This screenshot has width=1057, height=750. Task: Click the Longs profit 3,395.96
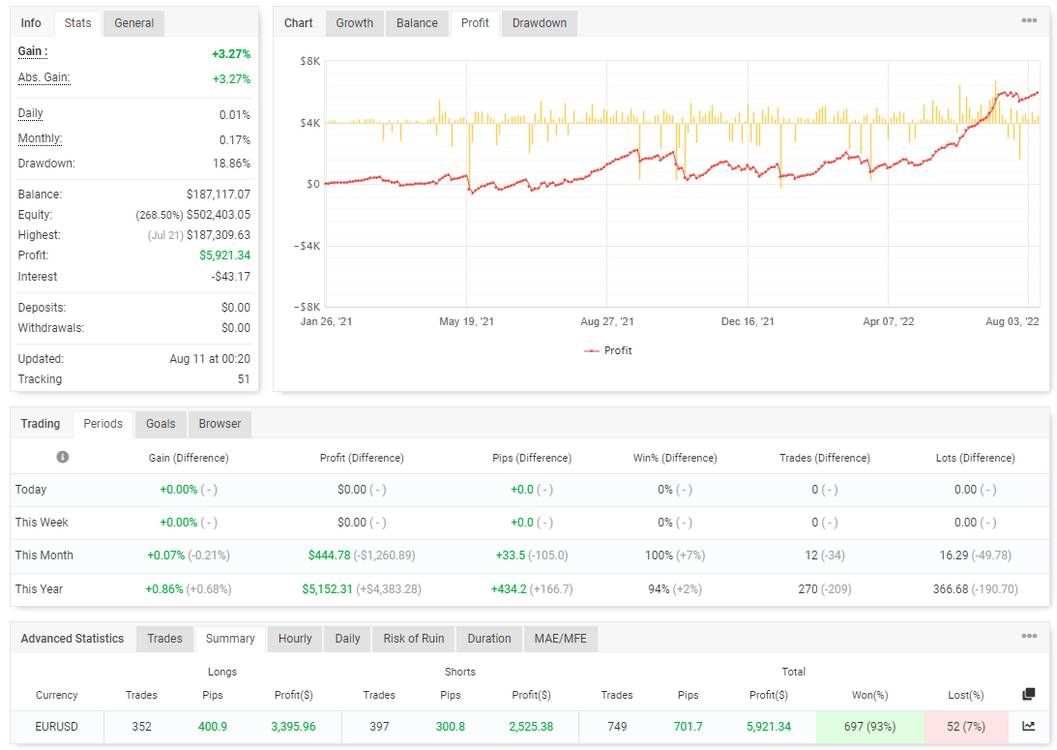point(293,726)
